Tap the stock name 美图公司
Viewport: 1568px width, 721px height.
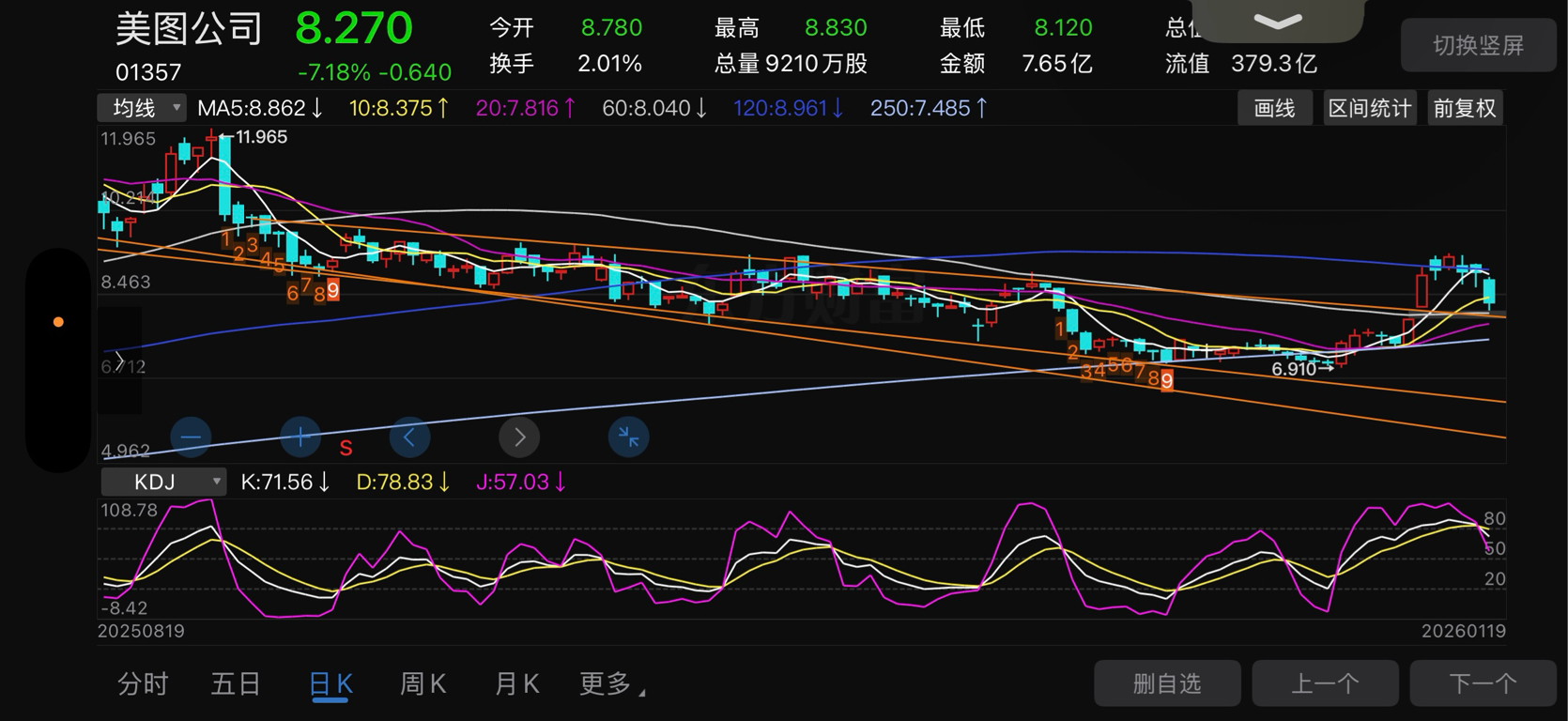tap(189, 28)
